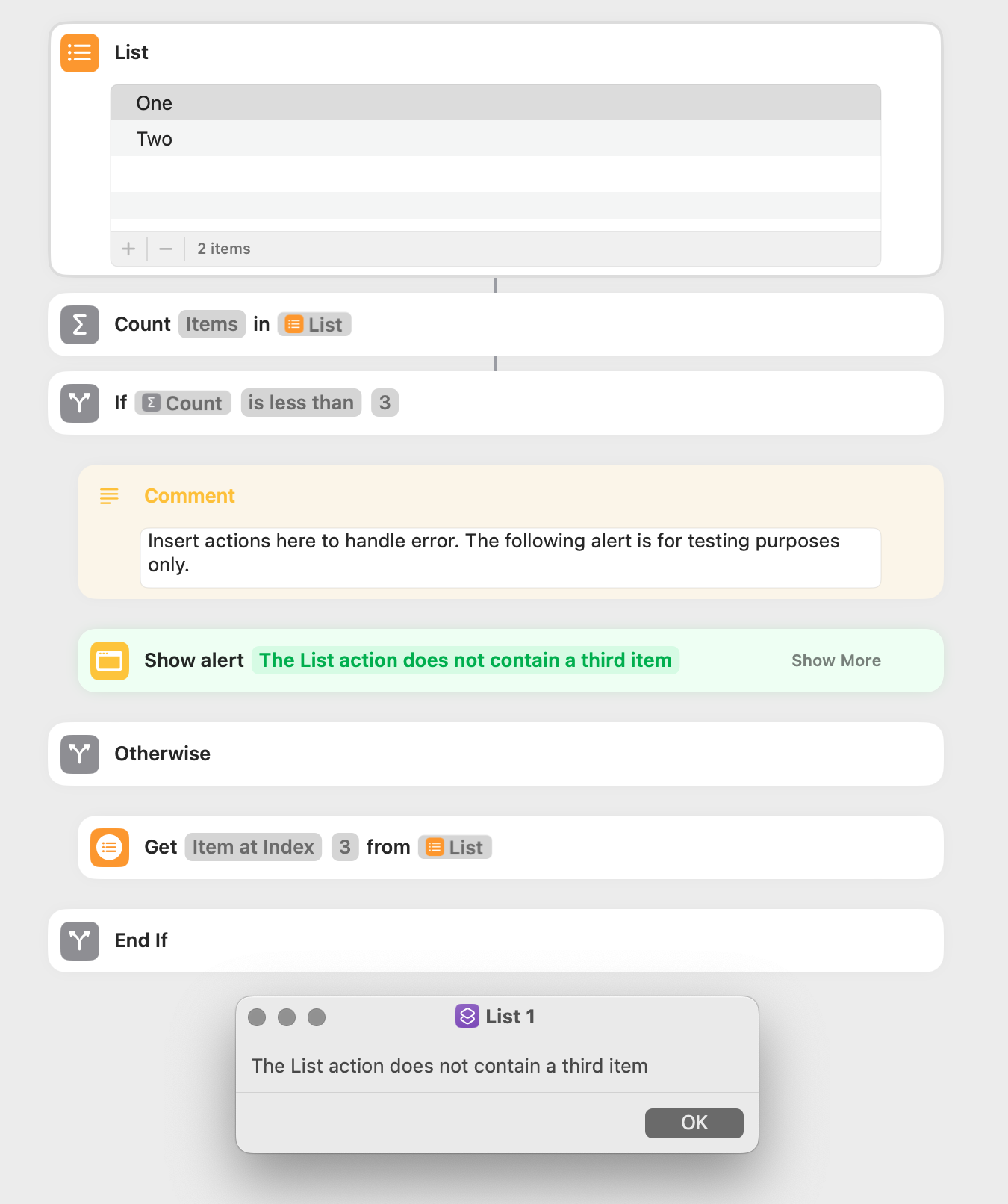Viewport: 1008px width, 1204px height.
Task: Remove list item with minus button
Action: 166,249
